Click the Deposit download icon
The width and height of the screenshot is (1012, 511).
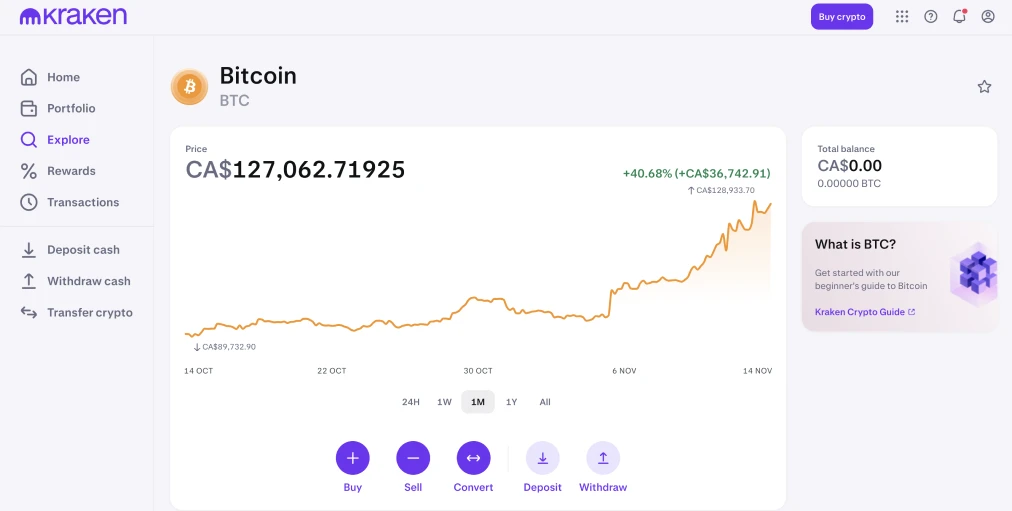tap(543, 458)
